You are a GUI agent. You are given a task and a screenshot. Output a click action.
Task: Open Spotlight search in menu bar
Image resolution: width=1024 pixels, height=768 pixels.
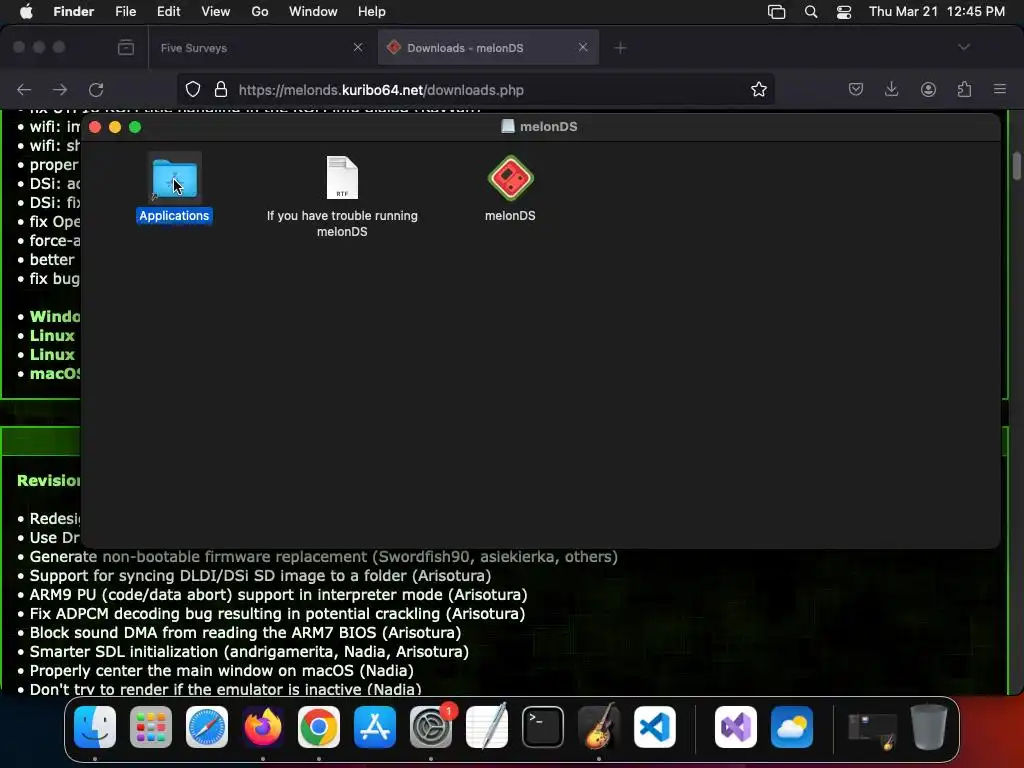pyautogui.click(x=810, y=12)
